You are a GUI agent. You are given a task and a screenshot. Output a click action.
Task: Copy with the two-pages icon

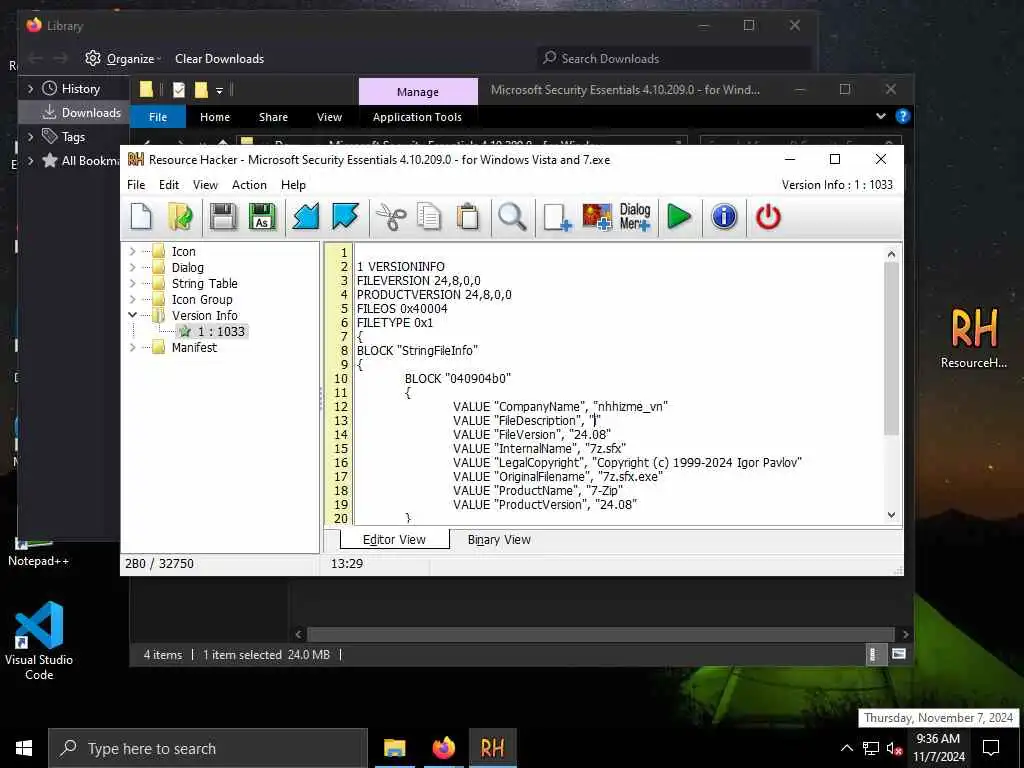pyautogui.click(x=429, y=217)
